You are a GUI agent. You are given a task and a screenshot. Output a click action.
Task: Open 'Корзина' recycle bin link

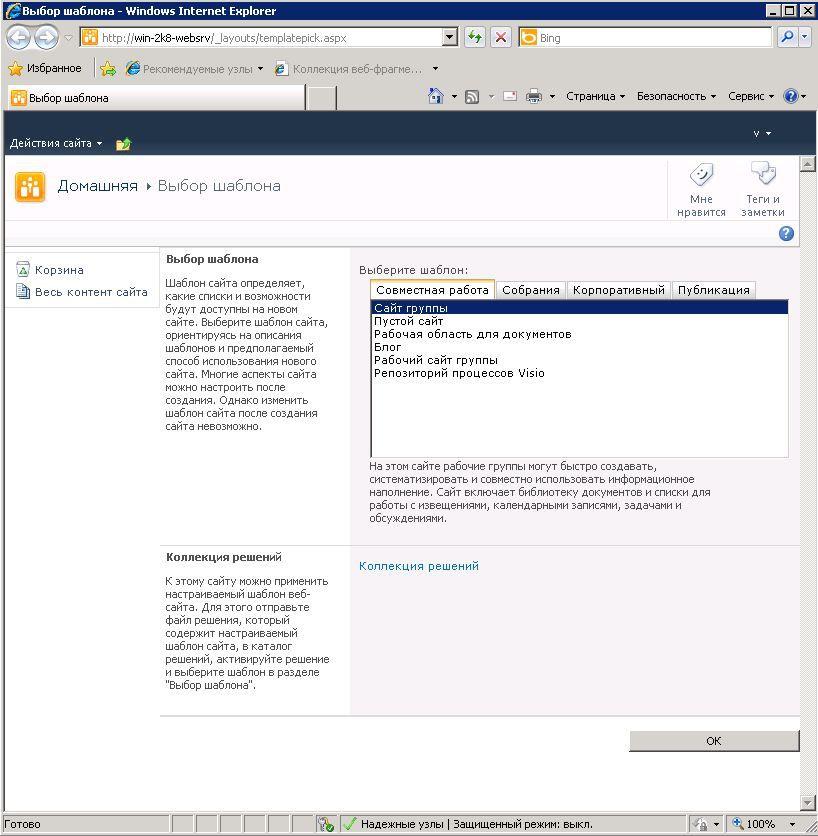coord(59,270)
